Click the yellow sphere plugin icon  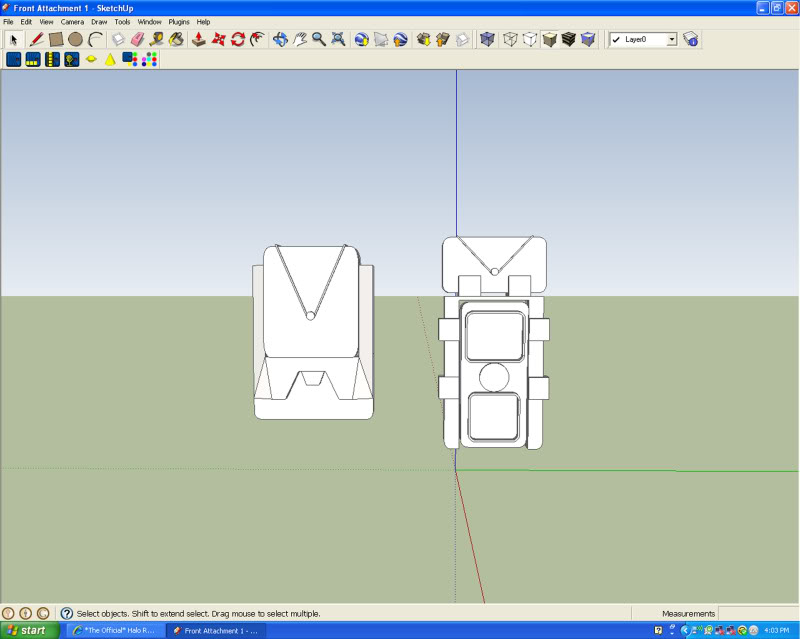(91, 60)
